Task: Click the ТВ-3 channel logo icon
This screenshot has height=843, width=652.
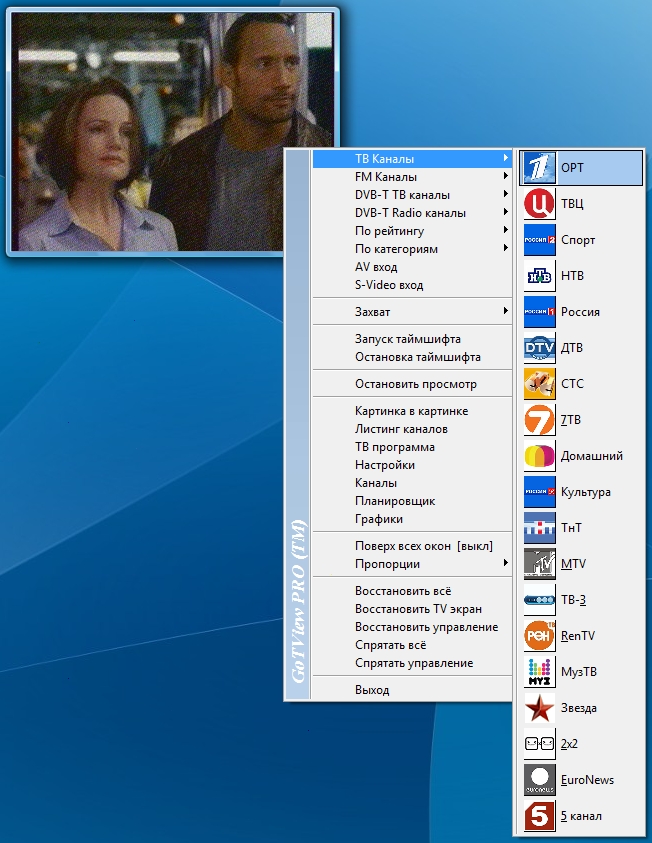Action: pos(540,600)
